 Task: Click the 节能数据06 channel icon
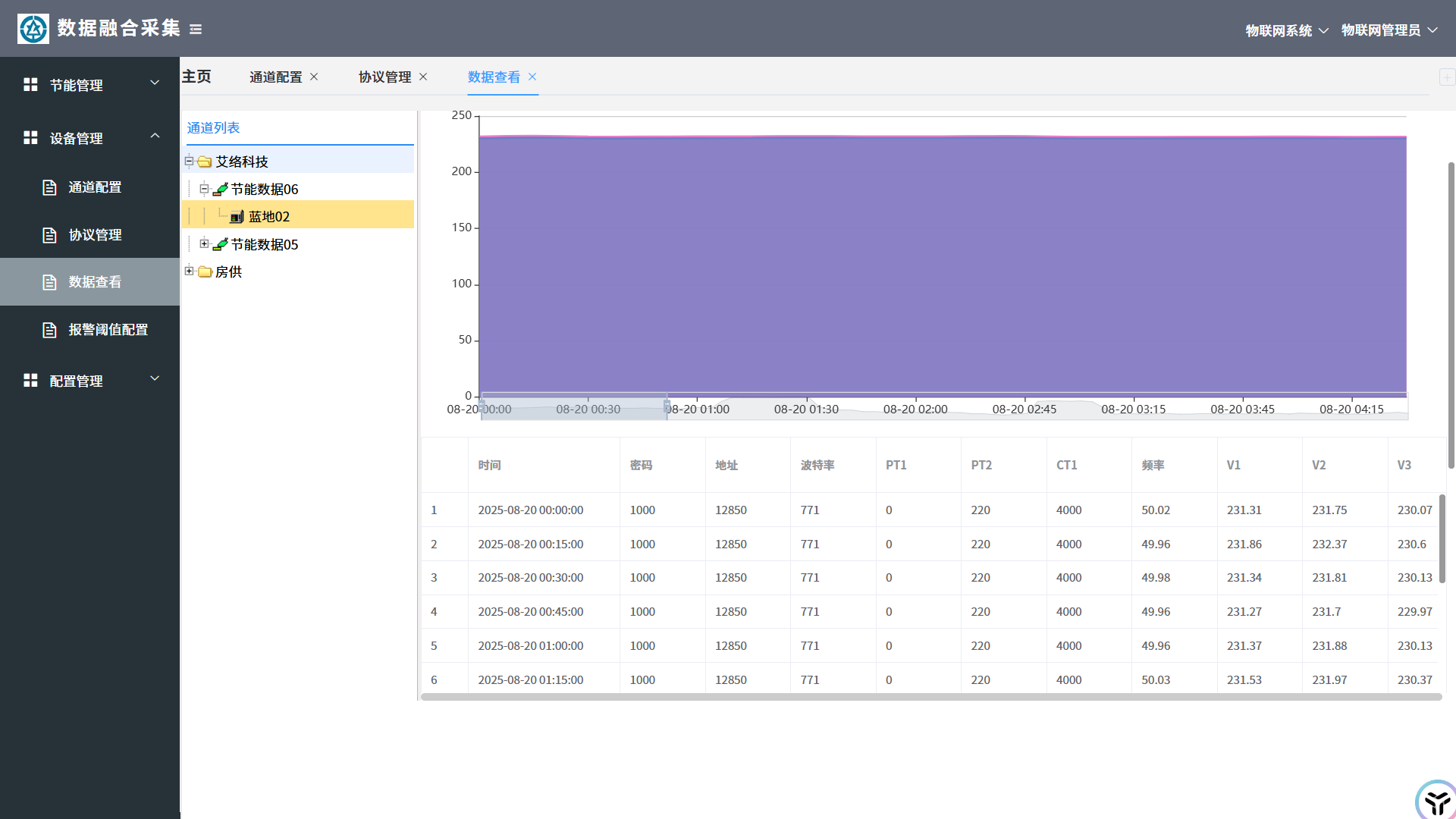(220, 189)
